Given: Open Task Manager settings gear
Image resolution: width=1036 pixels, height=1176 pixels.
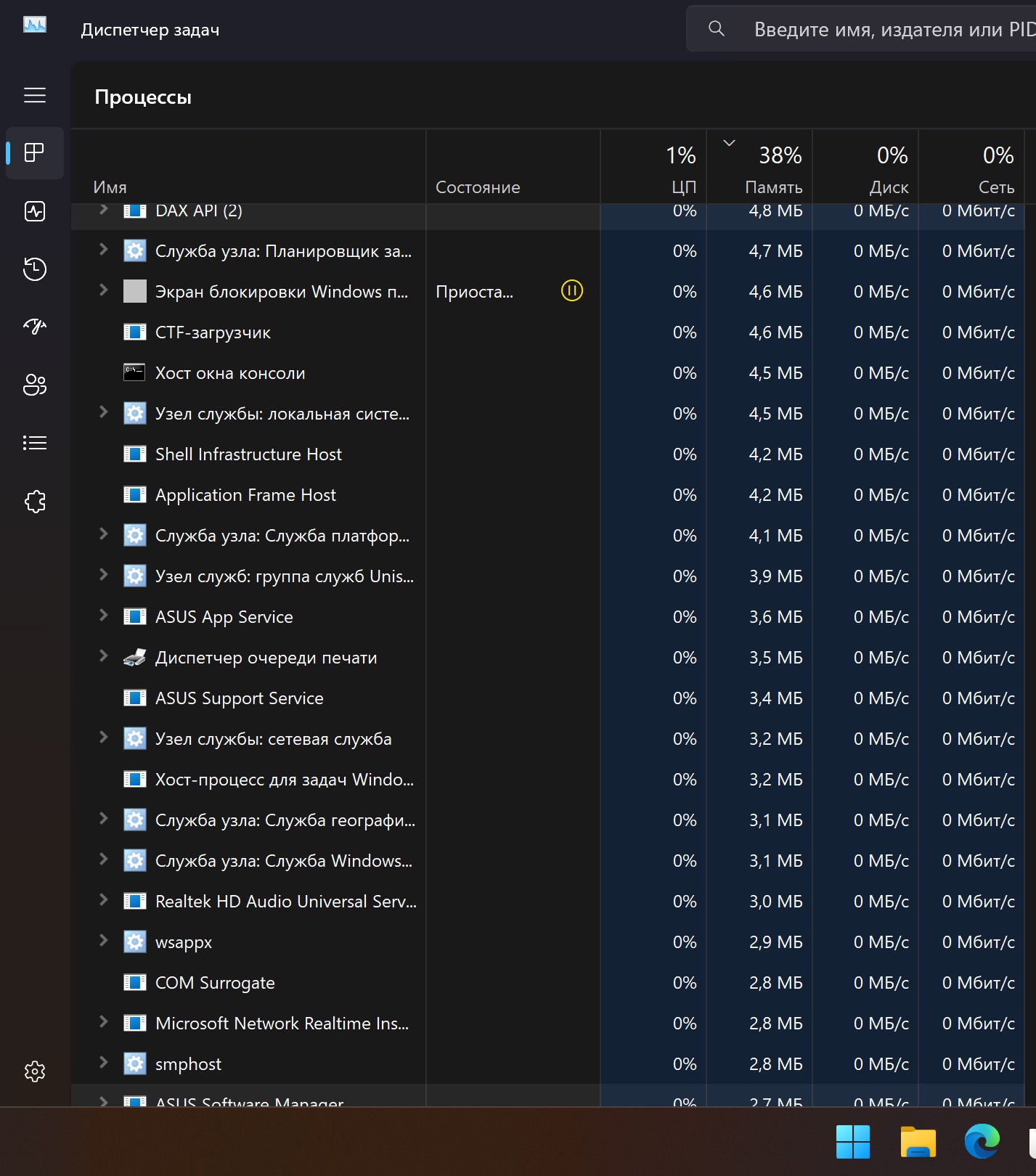Looking at the screenshot, I should [x=35, y=1071].
